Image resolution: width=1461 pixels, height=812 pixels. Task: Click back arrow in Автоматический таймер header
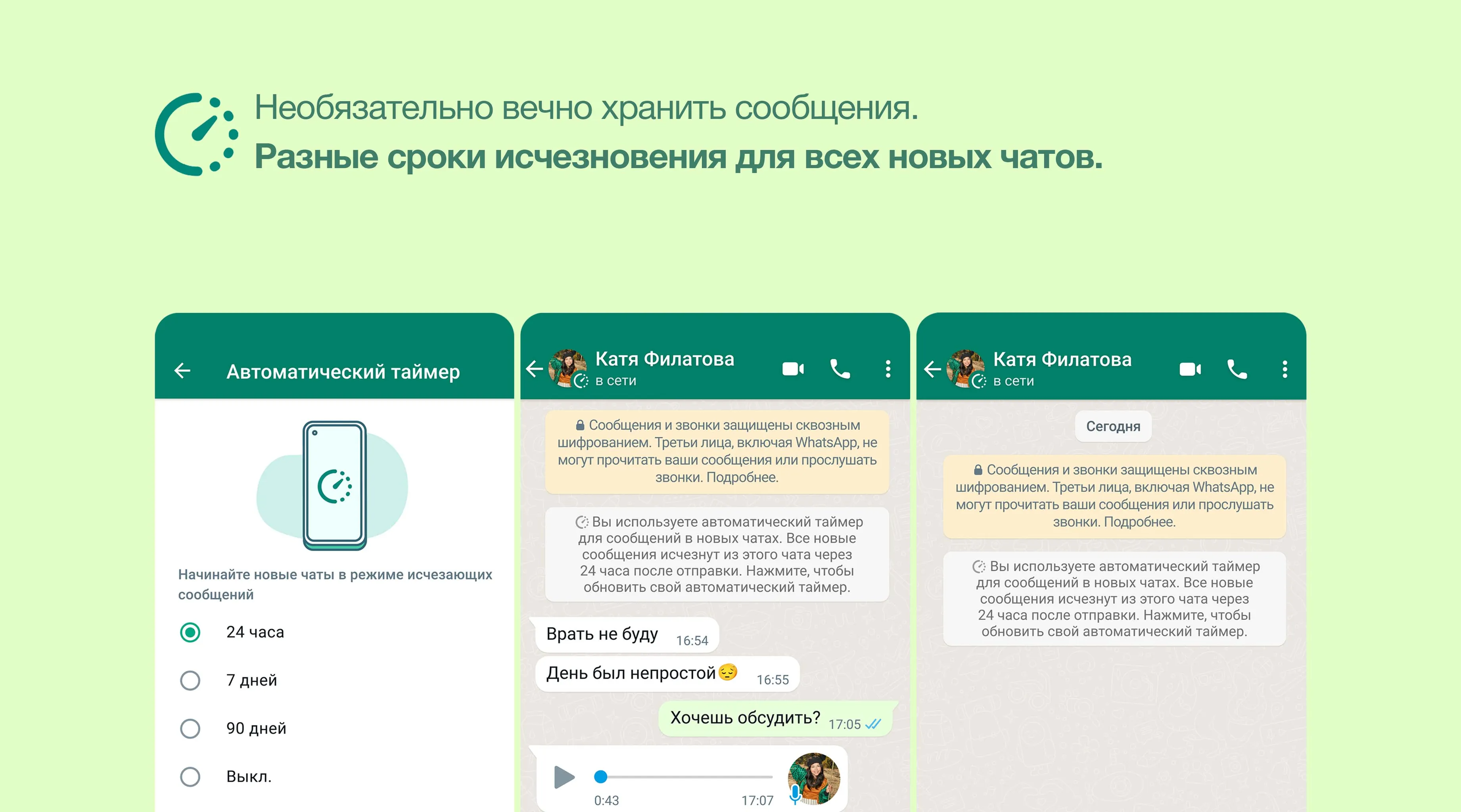[x=182, y=371]
